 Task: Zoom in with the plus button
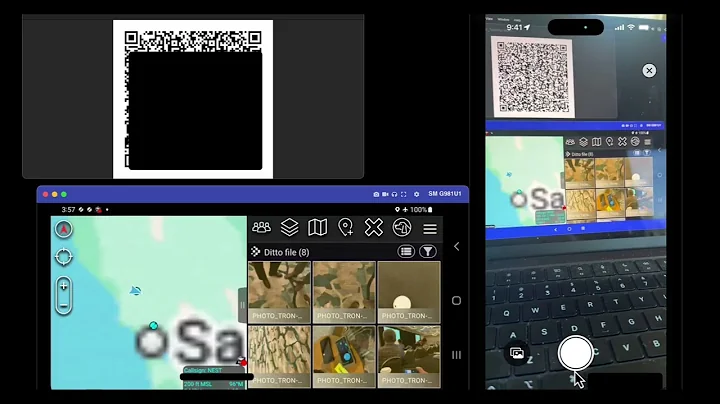click(64, 286)
